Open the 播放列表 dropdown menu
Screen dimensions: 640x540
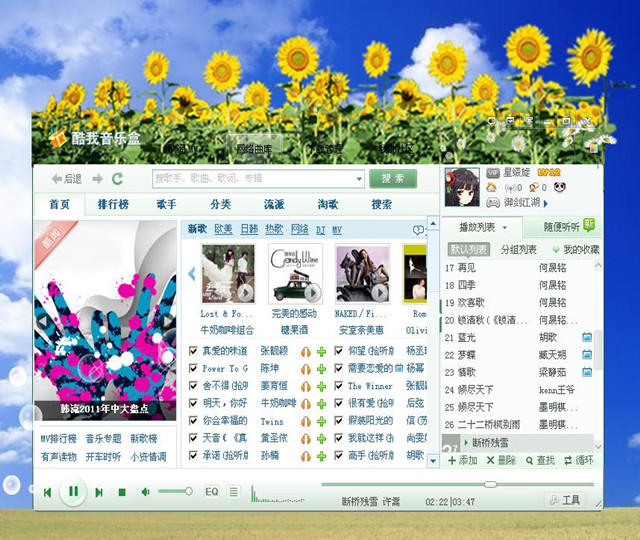[504, 228]
